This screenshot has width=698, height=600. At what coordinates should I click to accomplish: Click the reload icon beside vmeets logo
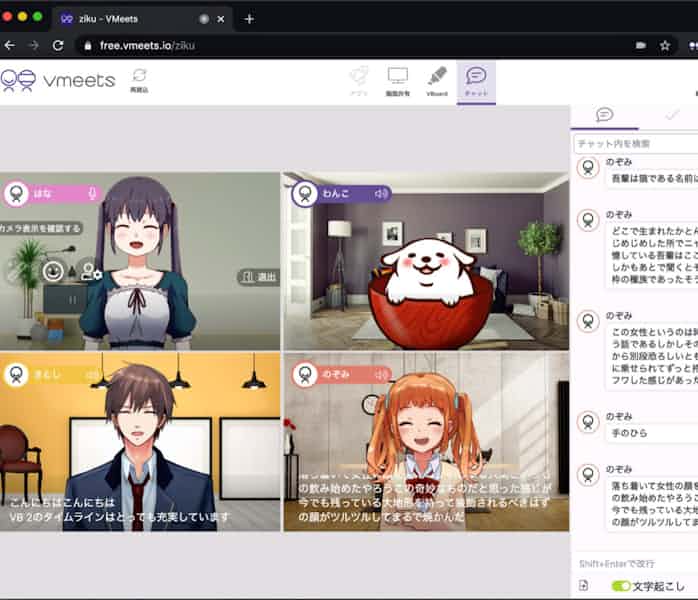coord(139,77)
